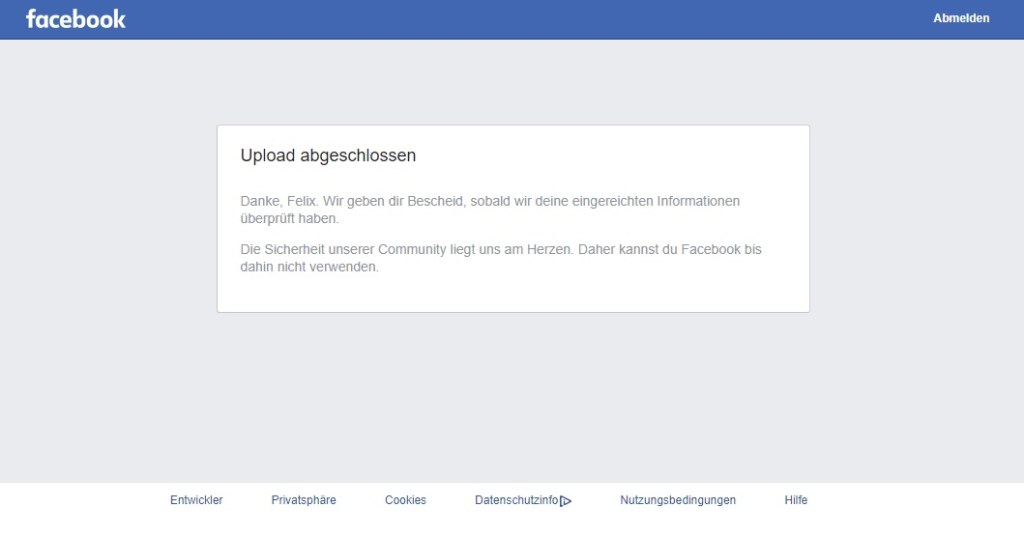Screen dimensions: 1024x536
Task: Open the Cookies footer link
Action: (x=405, y=500)
